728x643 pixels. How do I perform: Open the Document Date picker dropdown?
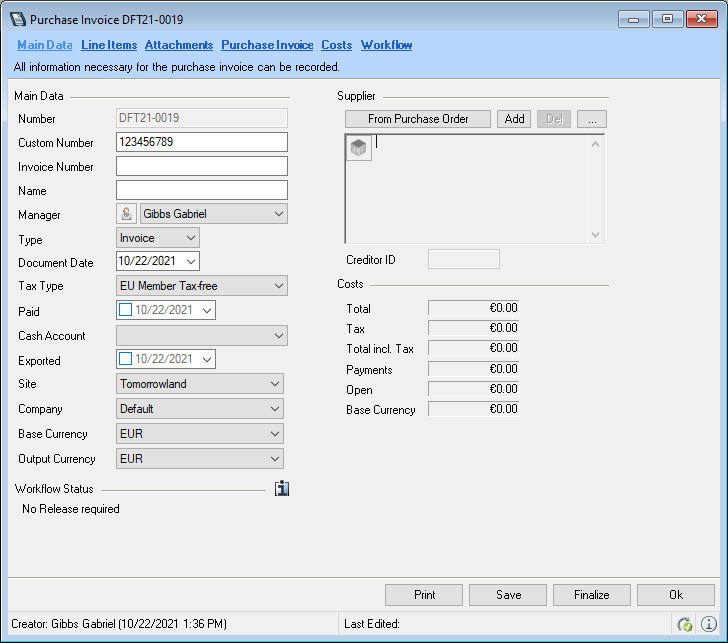191,262
